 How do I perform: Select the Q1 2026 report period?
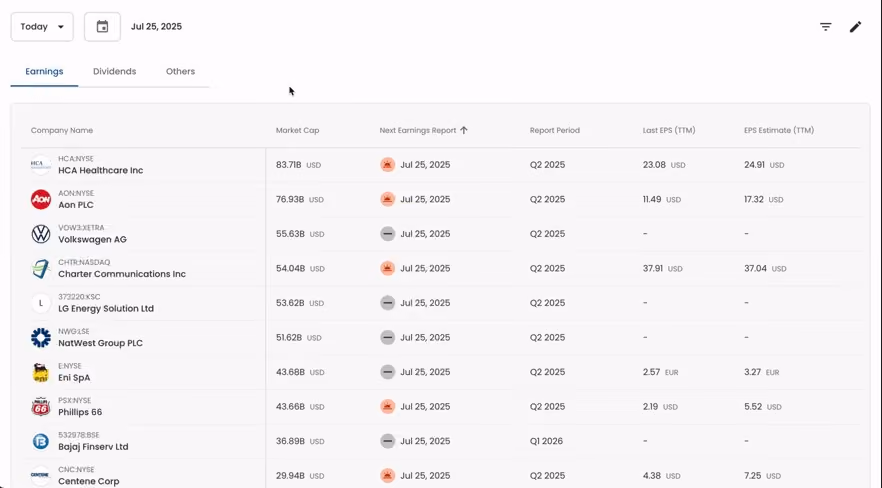[x=546, y=441]
